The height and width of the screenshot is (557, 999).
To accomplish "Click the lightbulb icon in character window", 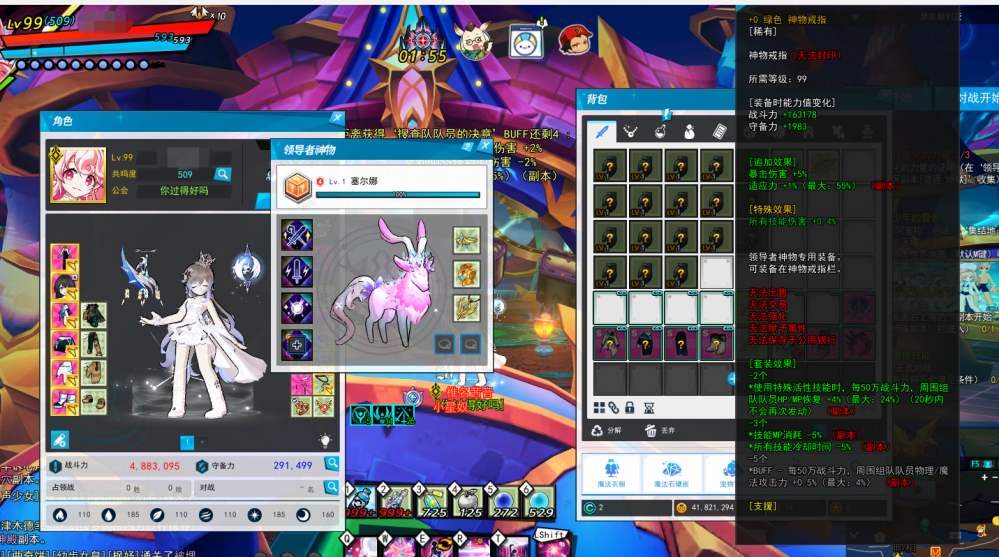I will (325, 440).
